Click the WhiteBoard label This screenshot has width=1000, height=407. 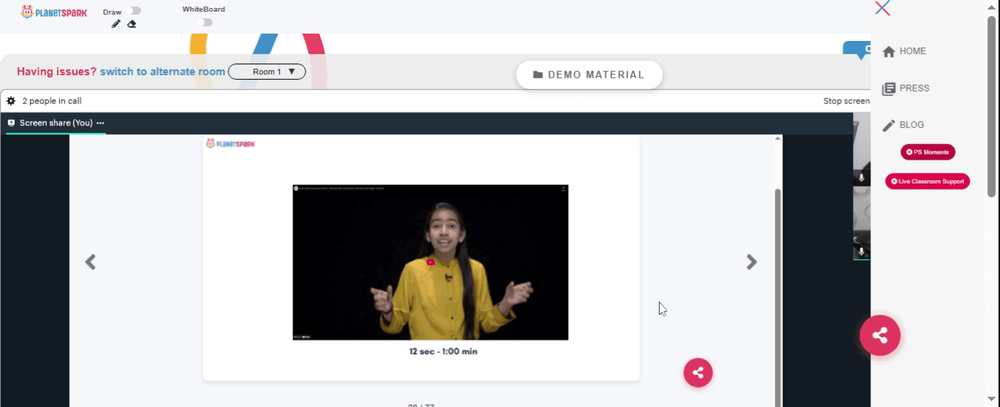[x=203, y=10]
